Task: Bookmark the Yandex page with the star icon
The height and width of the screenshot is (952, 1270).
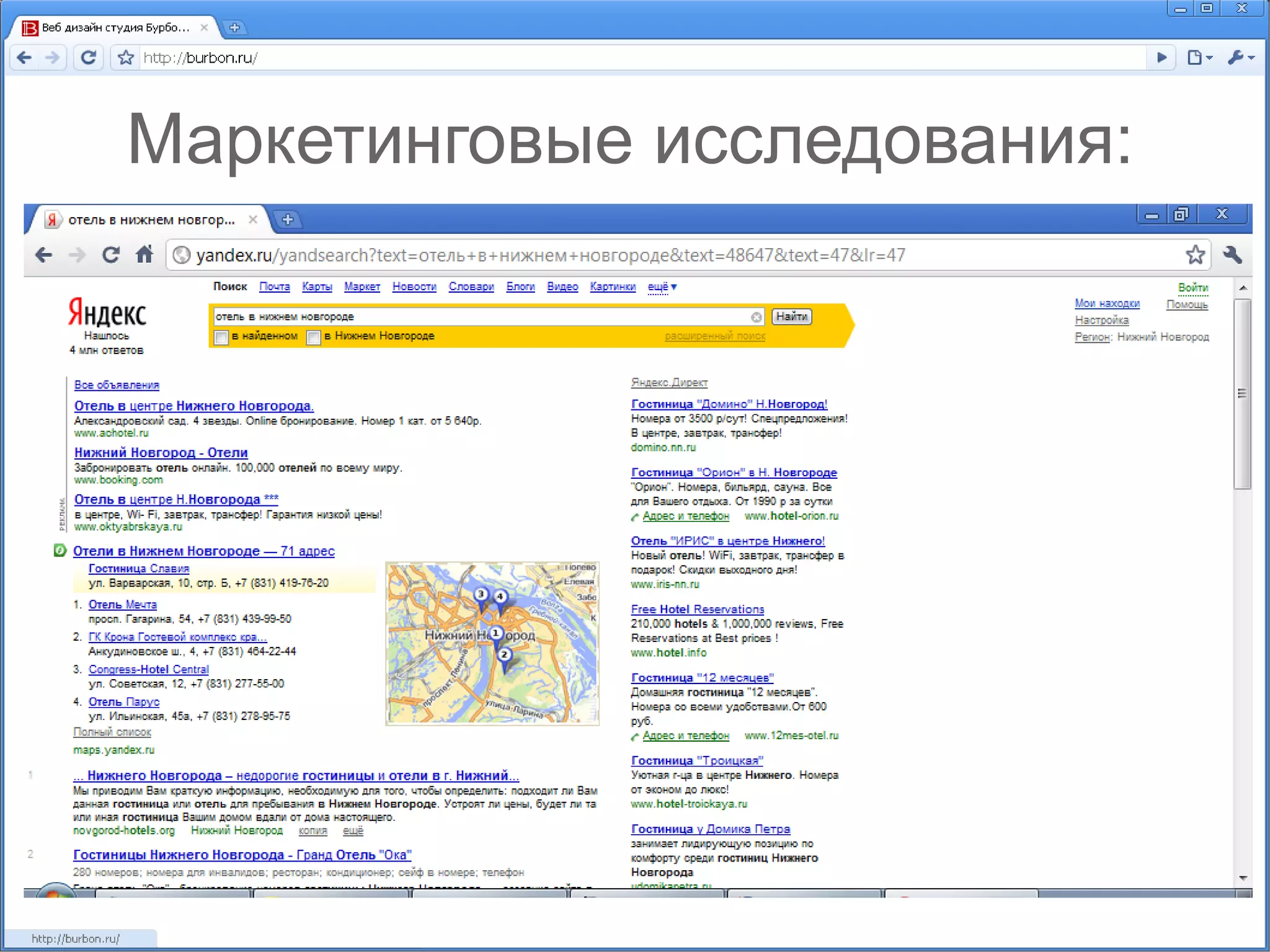Action: pos(1196,255)
